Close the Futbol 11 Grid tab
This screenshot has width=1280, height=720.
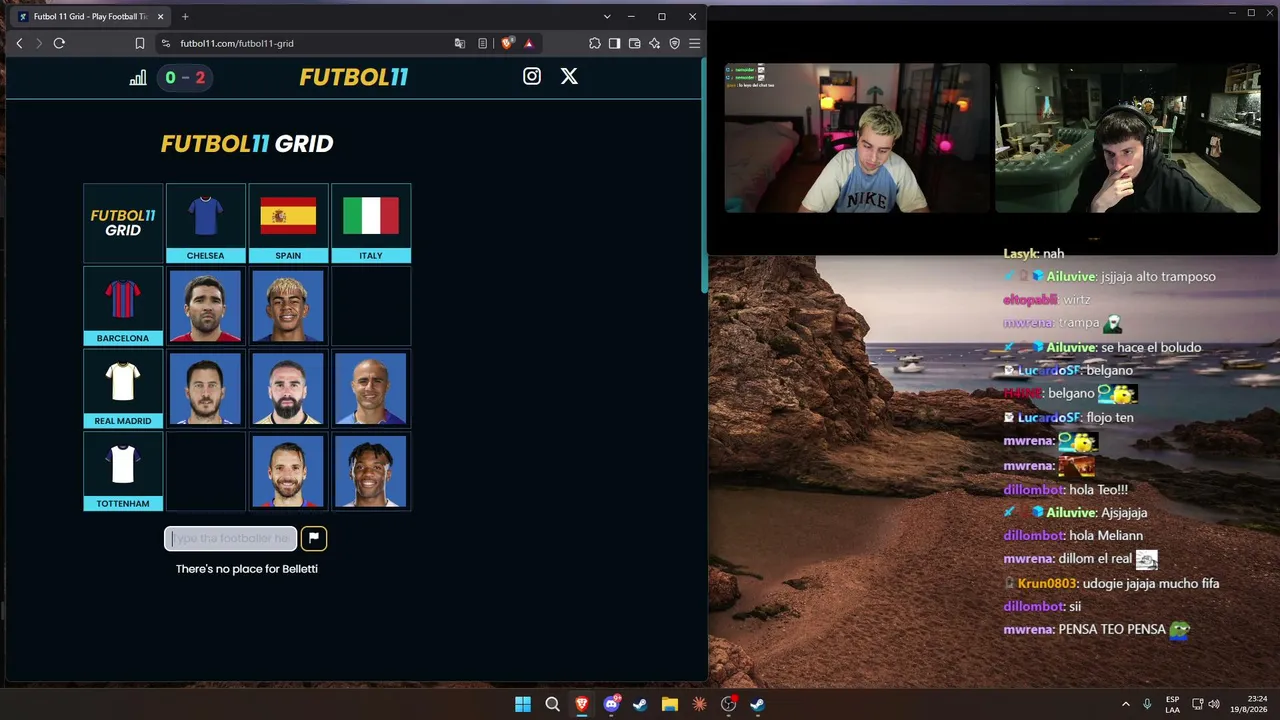160,17
